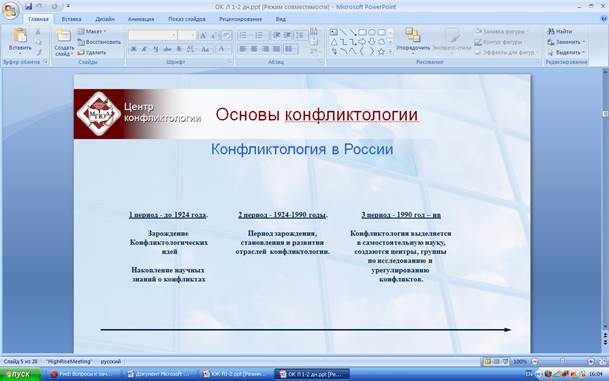Open the Layout (Макет) dropdown

(x=92, y=31)
